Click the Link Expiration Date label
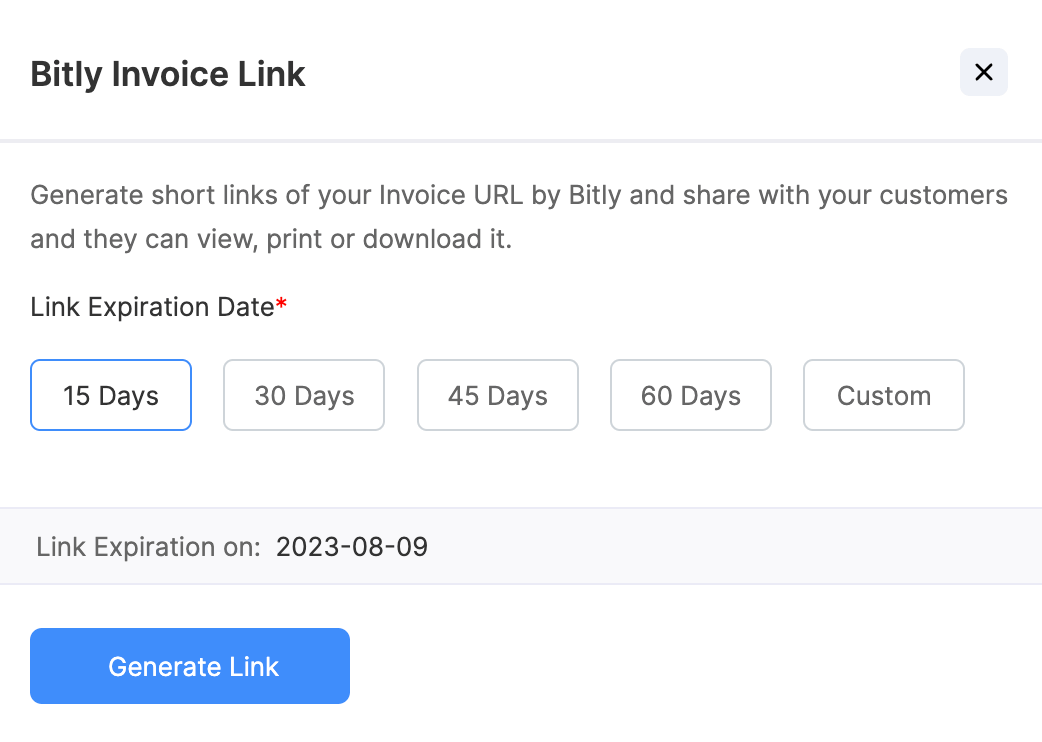Screen dimensions: 1042x742 click(x=150, y=307)
